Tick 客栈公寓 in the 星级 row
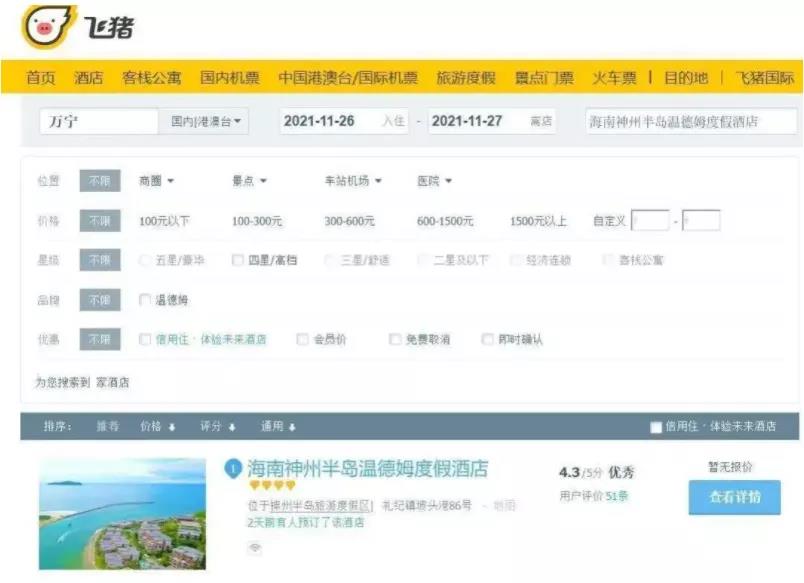The image size is (804, 583). (608, 260)
